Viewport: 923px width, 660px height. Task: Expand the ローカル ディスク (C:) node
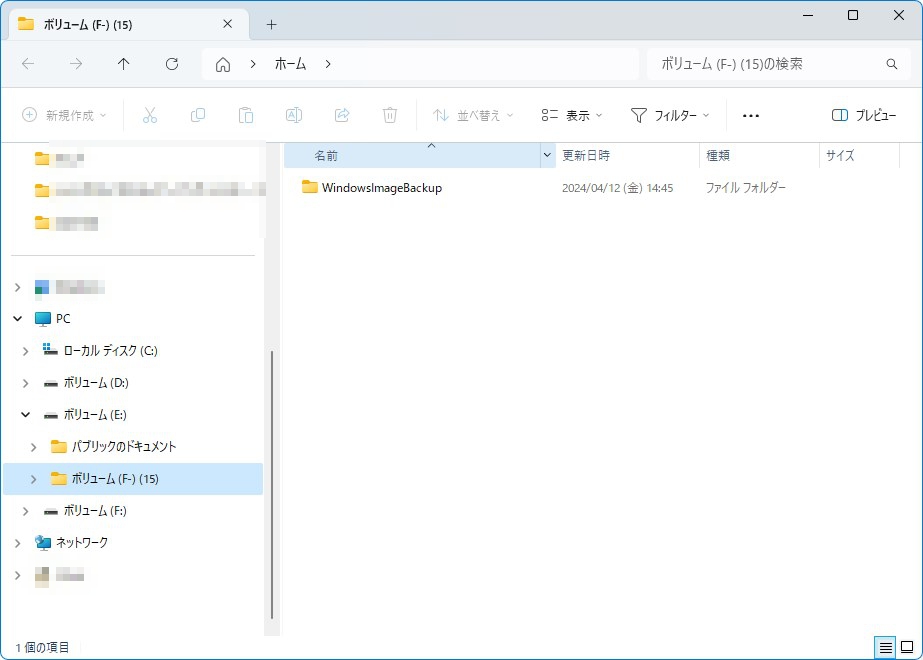point(26,351)
